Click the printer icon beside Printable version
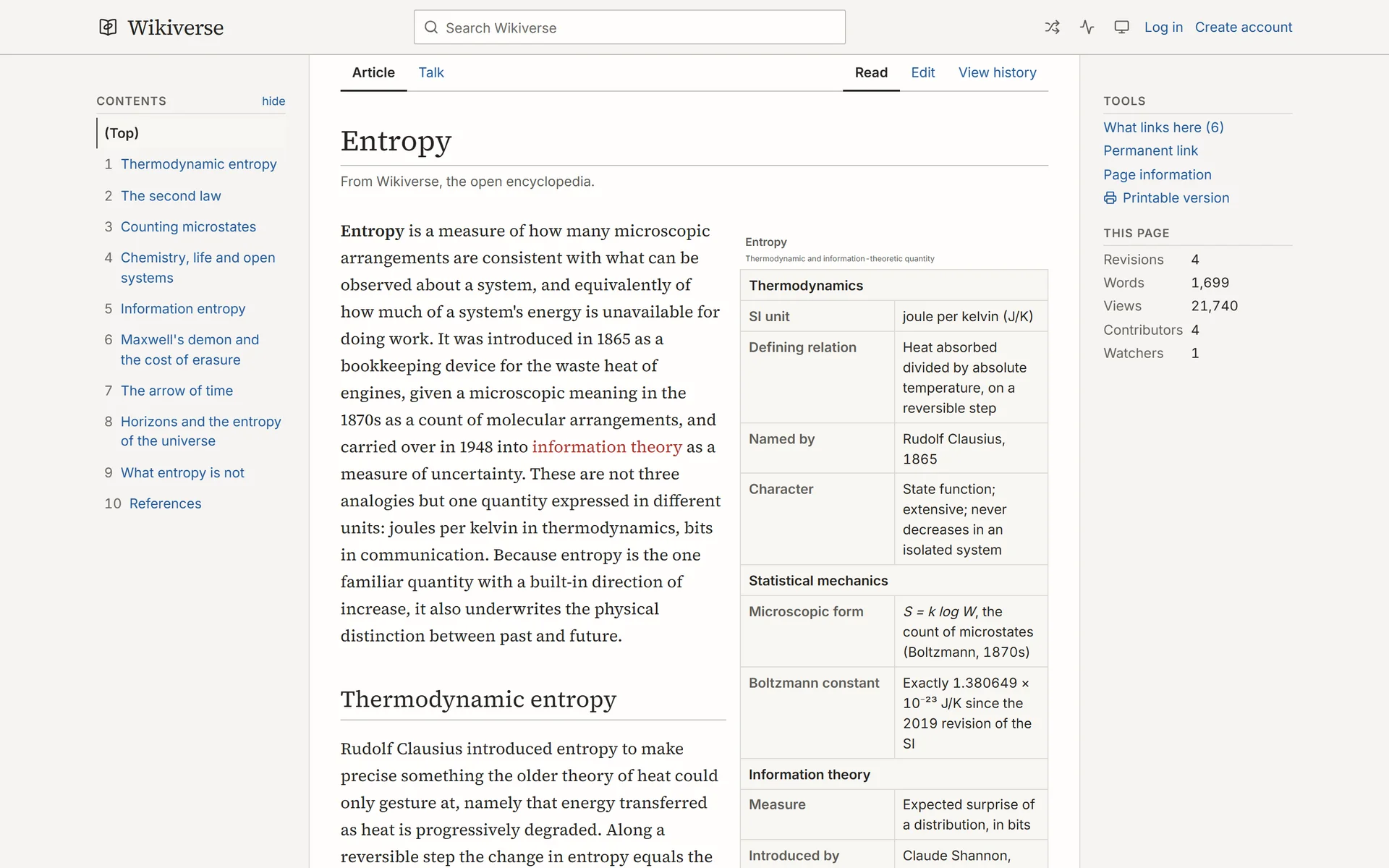1389x868 pixels. (x=1110, y=198)
